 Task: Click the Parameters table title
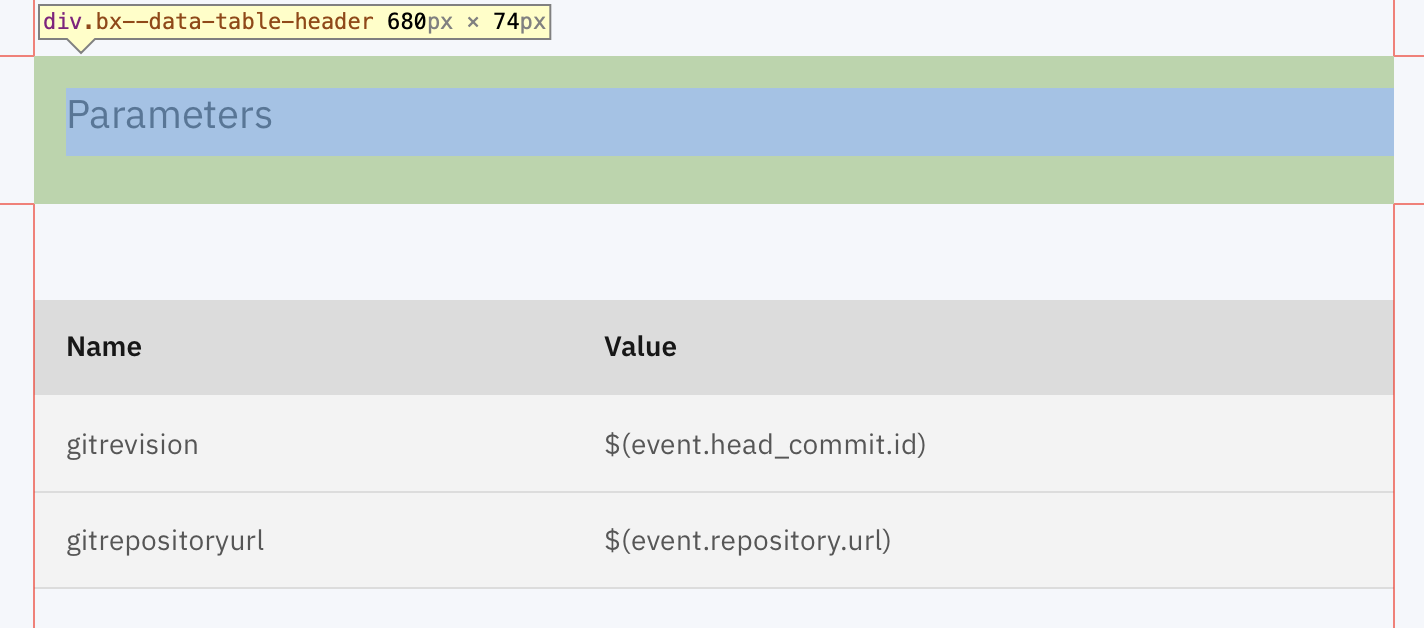[169, 116]
